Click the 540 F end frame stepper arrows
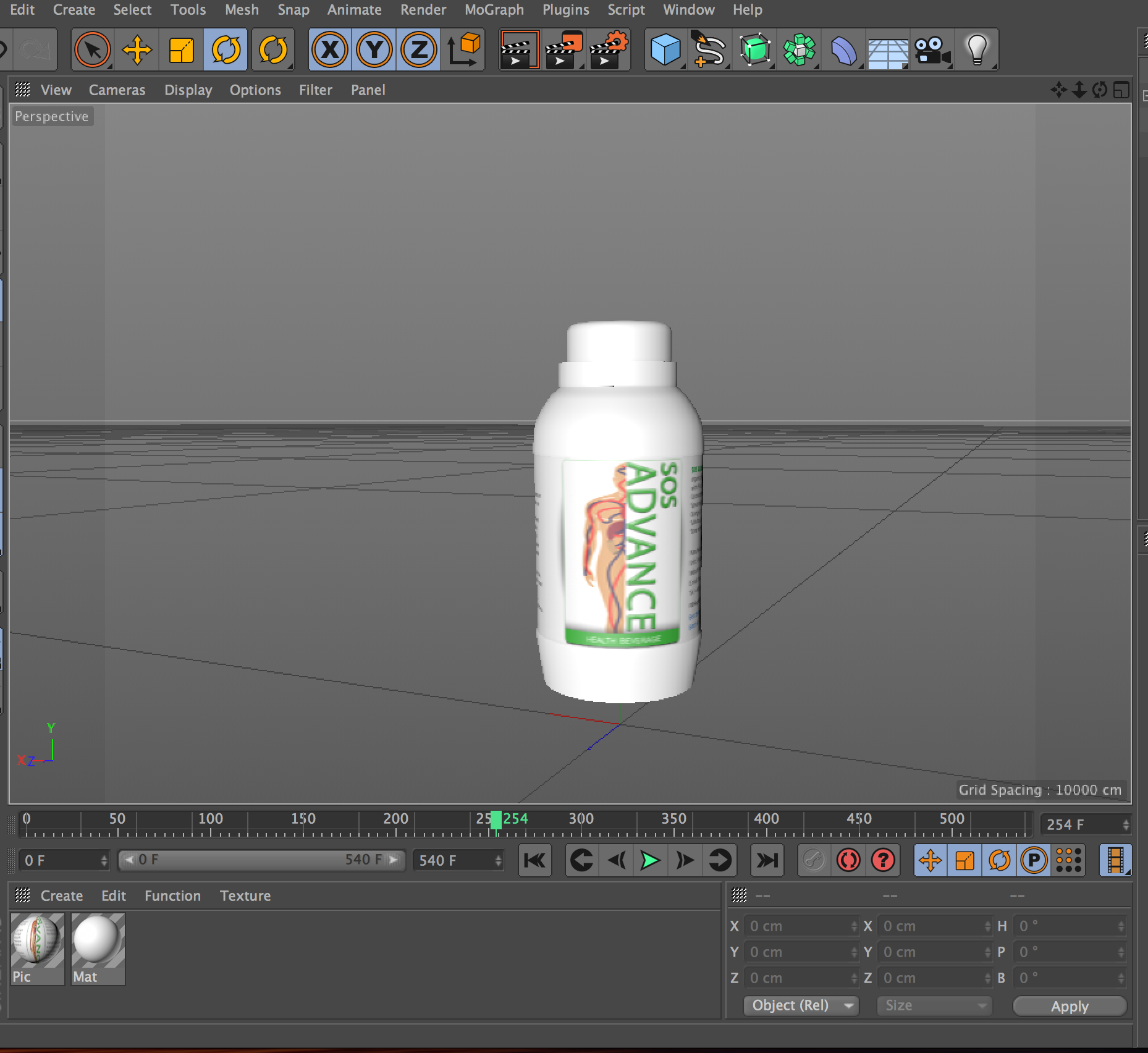Viewport: 1148px width, 1053px height. [x=499, y=861]
